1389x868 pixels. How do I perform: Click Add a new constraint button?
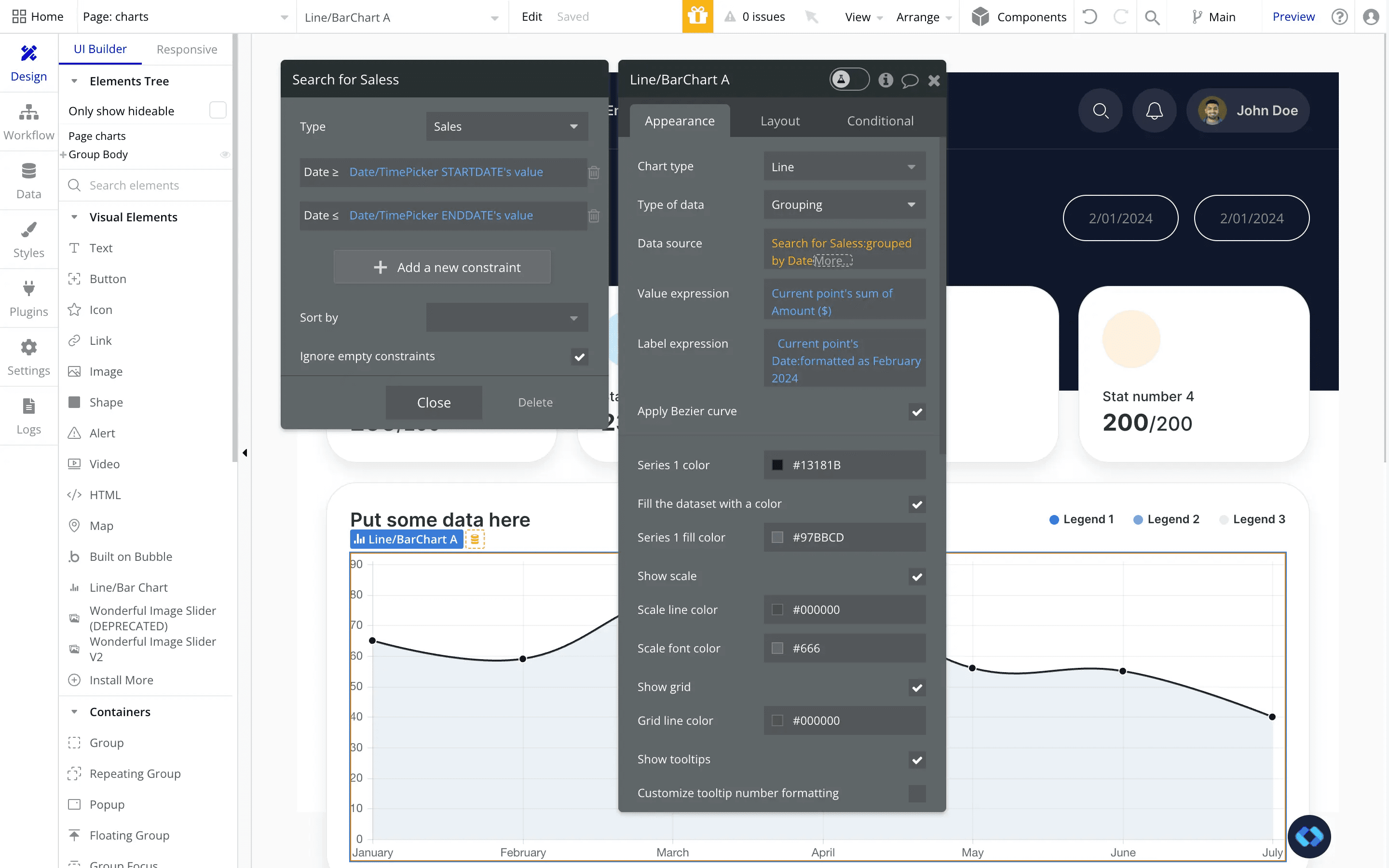pyautogui.click(x=442, y=267)
